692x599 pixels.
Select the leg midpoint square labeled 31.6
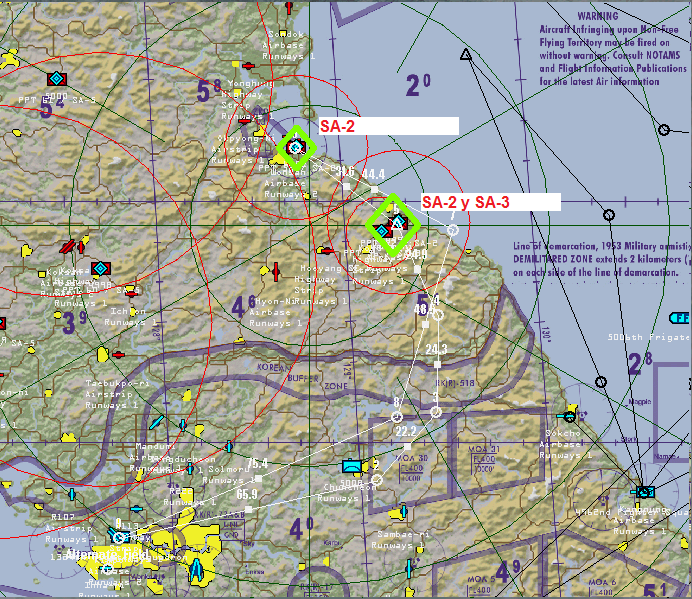pyautogui.click(x=346, y=187)
